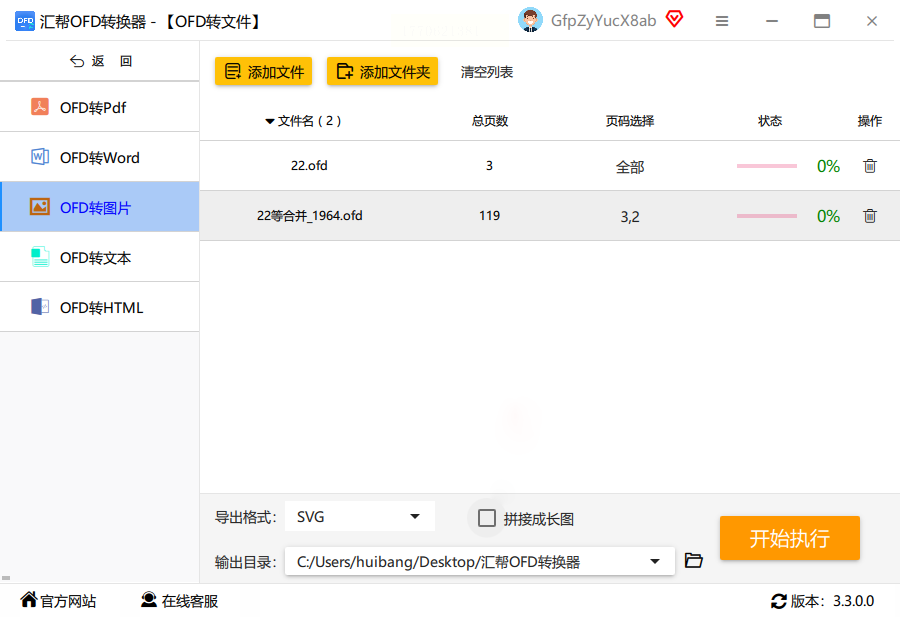Expand the 输出目录 path dropdown

[x=655, y=562]
